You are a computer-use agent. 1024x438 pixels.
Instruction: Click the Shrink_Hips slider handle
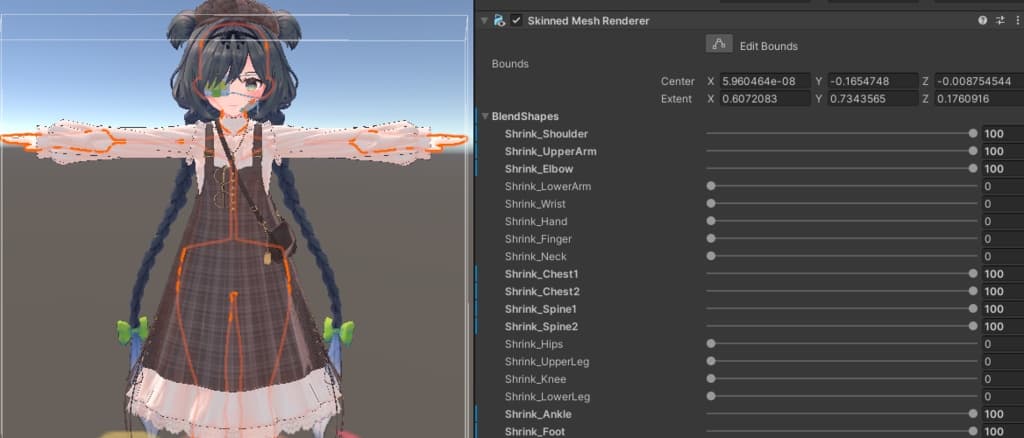click(711, 344)
